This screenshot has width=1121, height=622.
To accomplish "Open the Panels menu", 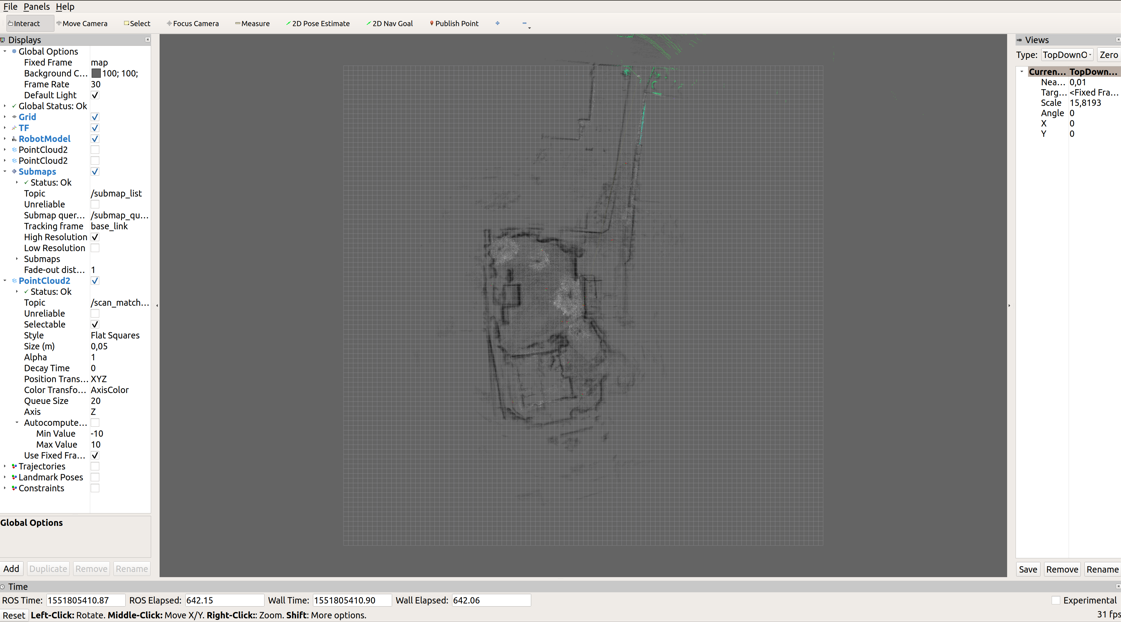I will 36,7.
